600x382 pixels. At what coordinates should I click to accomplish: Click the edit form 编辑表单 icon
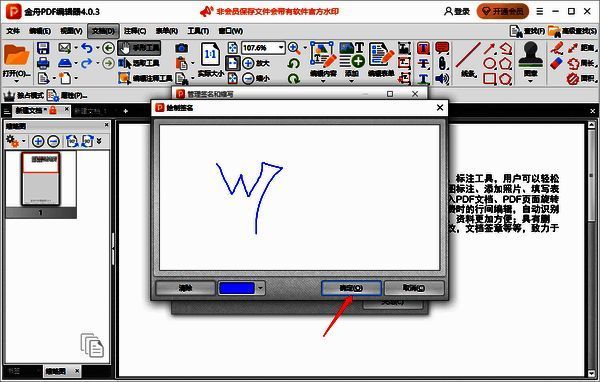[x=381, y=55]
